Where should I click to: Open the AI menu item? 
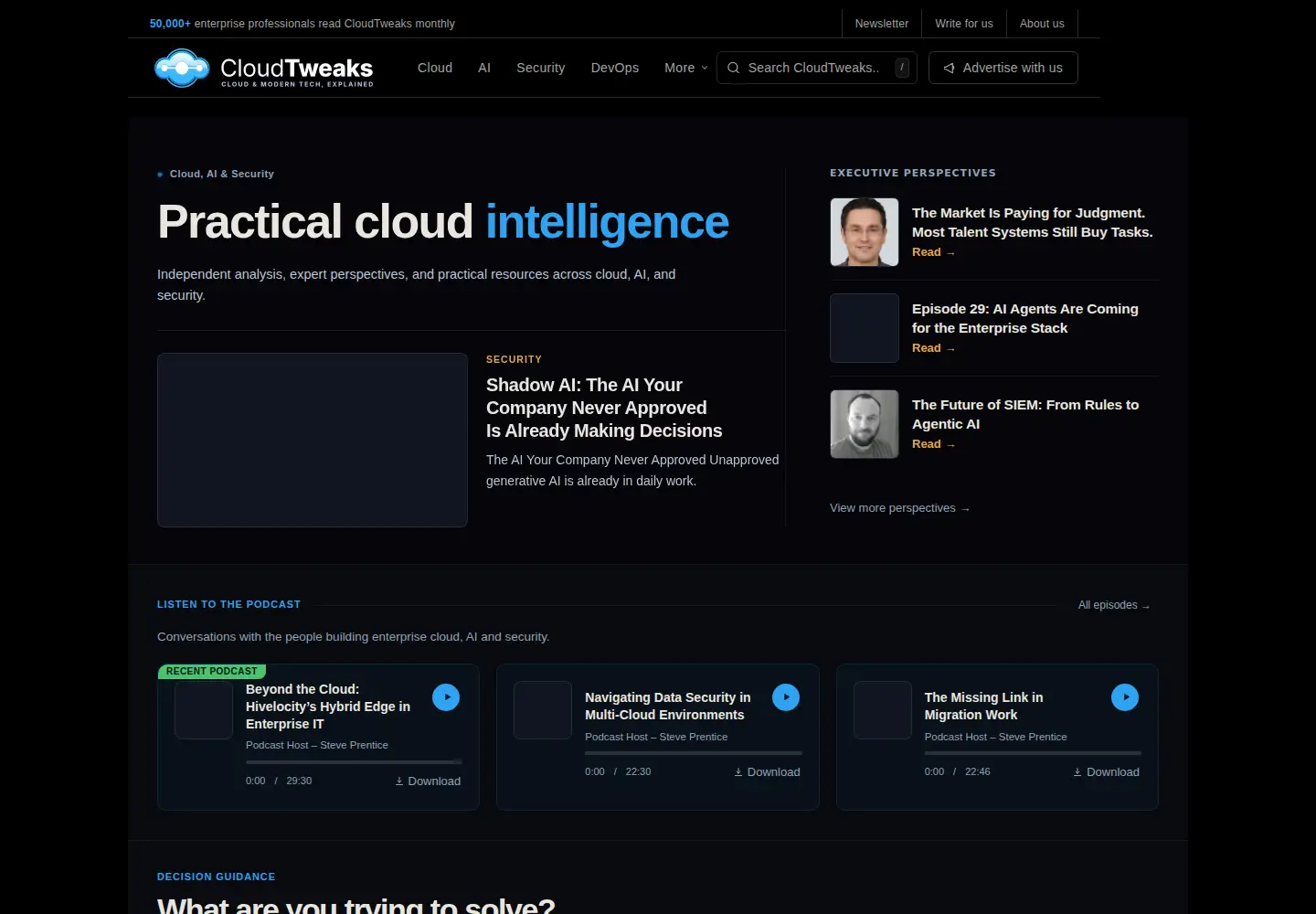click(x=484, y=68)
